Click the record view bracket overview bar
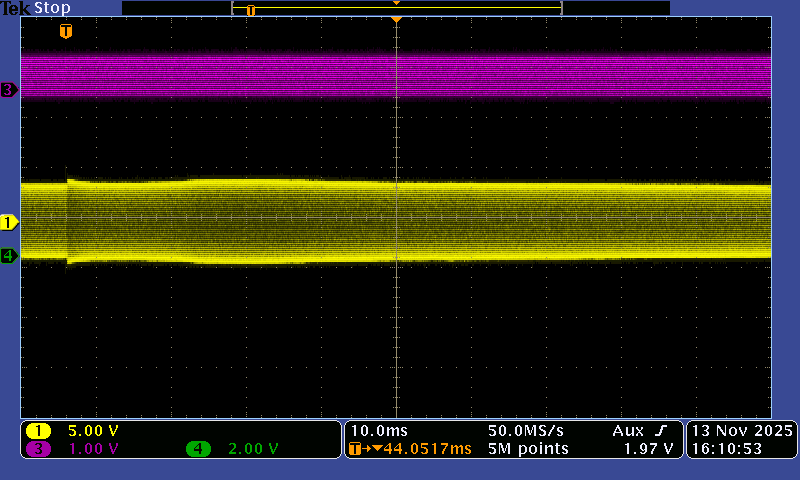The width and height of the screenshot is (800, 480). pos(396,8)
